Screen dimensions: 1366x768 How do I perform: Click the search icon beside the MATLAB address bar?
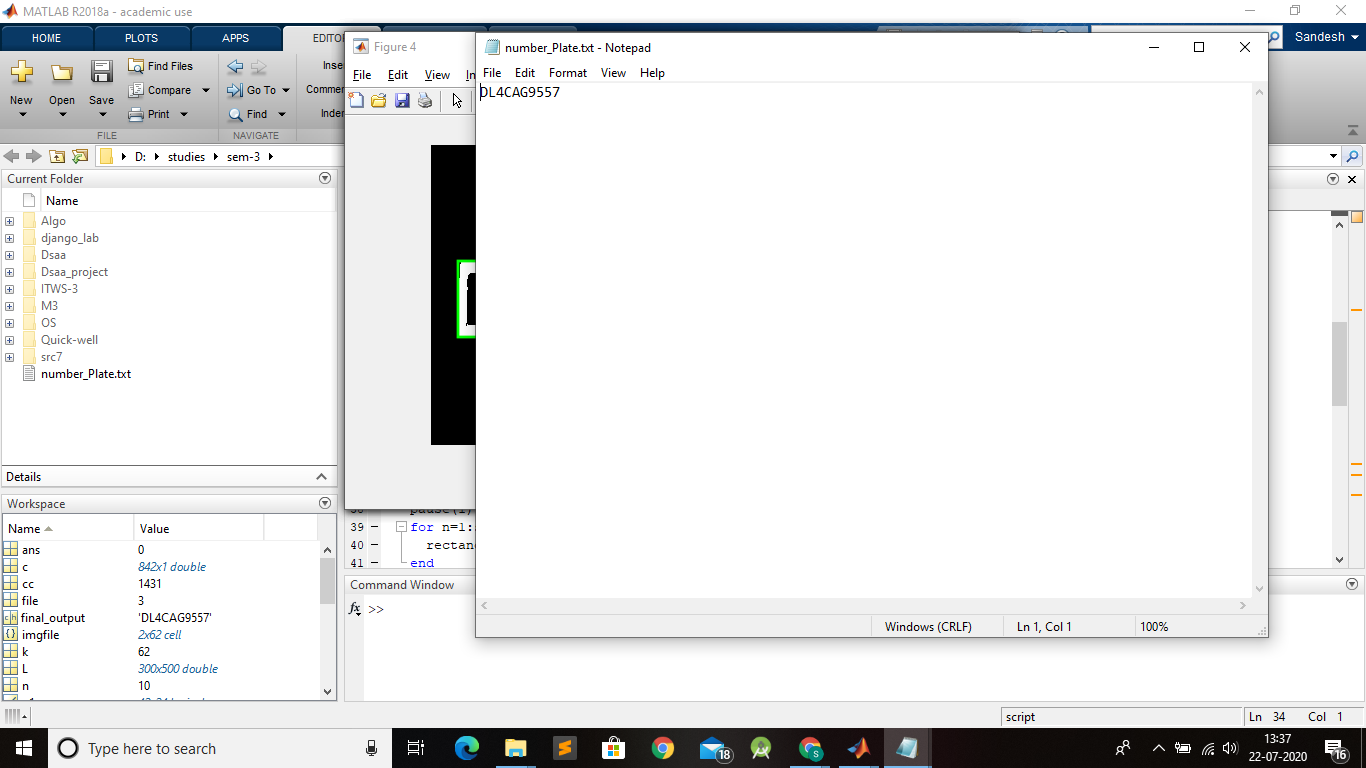(1353, 157)
